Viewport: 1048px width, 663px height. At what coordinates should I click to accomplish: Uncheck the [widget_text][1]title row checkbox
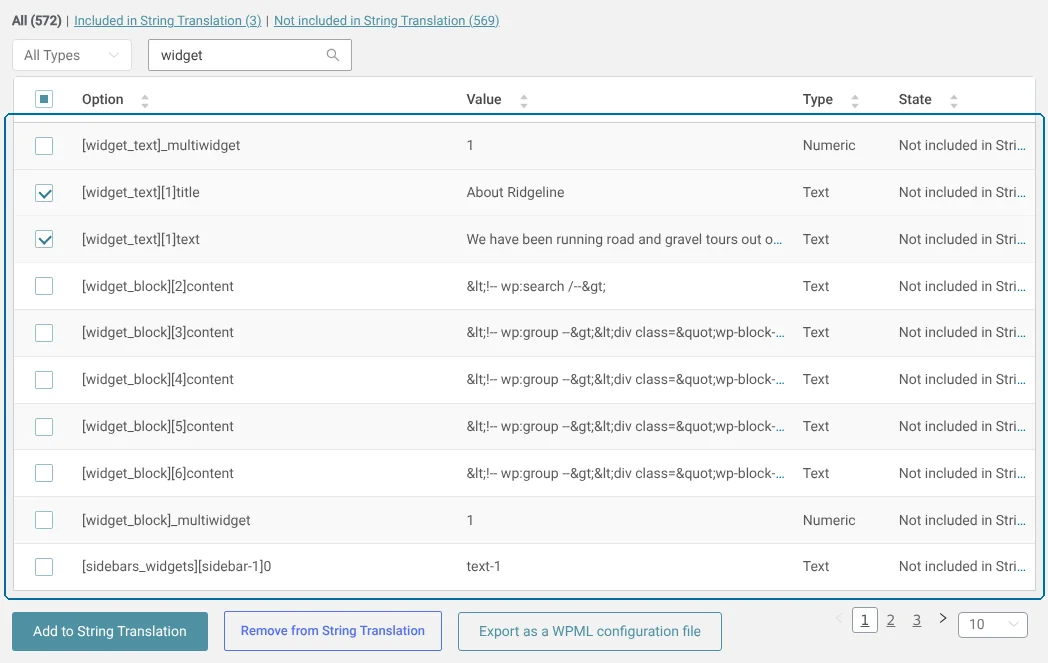[x=44, y=192]
